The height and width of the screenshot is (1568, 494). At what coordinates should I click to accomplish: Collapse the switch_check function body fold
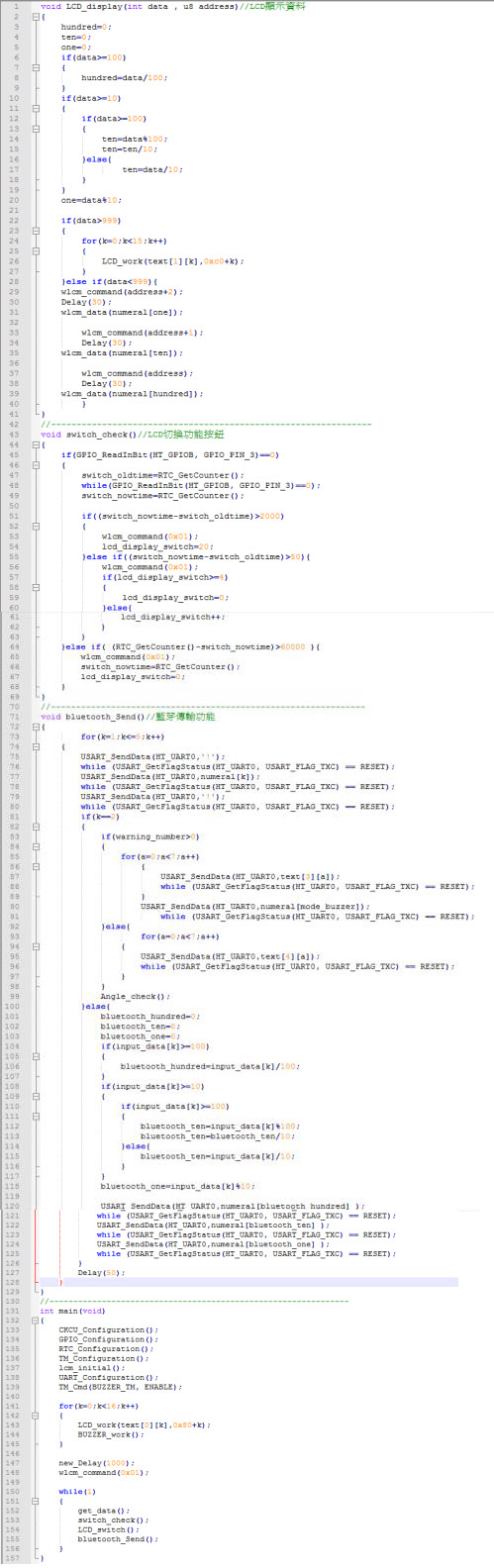coord(37,444)
